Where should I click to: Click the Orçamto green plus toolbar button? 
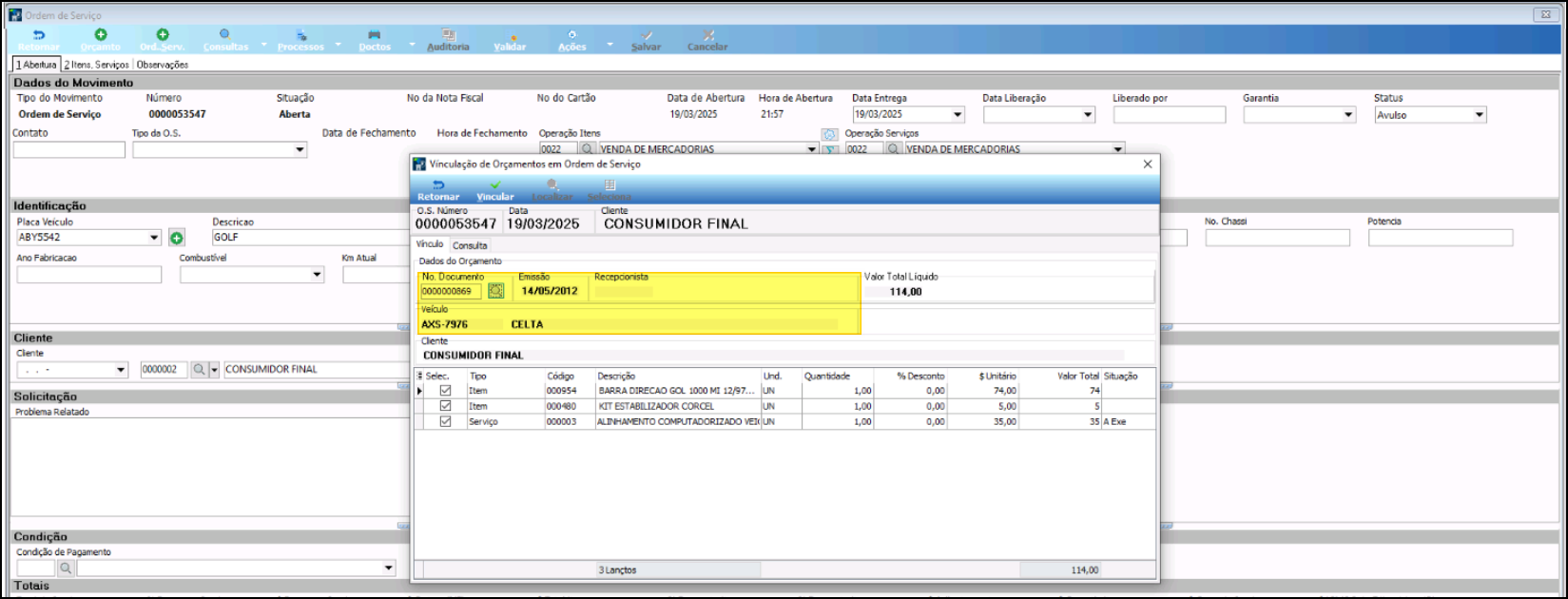[101, 40]
